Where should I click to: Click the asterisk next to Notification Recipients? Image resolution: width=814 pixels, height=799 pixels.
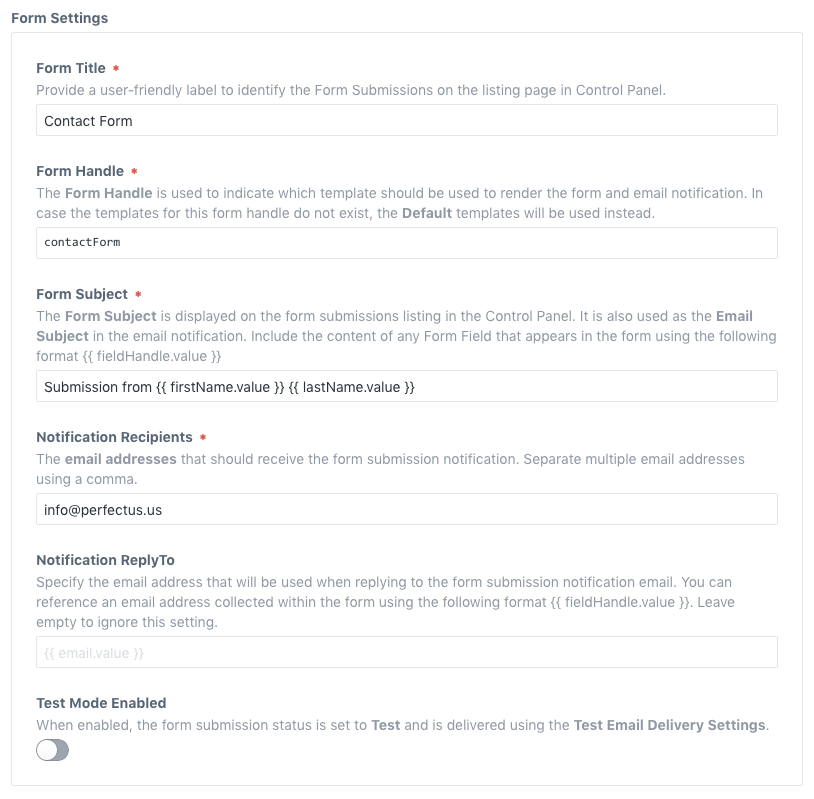[203, 438]
